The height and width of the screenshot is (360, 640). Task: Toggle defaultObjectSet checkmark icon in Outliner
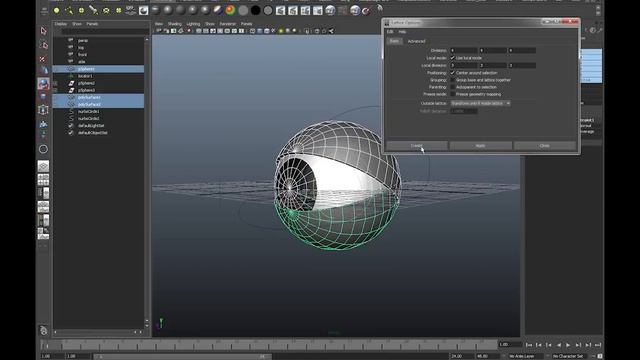[x=71, y=133]
